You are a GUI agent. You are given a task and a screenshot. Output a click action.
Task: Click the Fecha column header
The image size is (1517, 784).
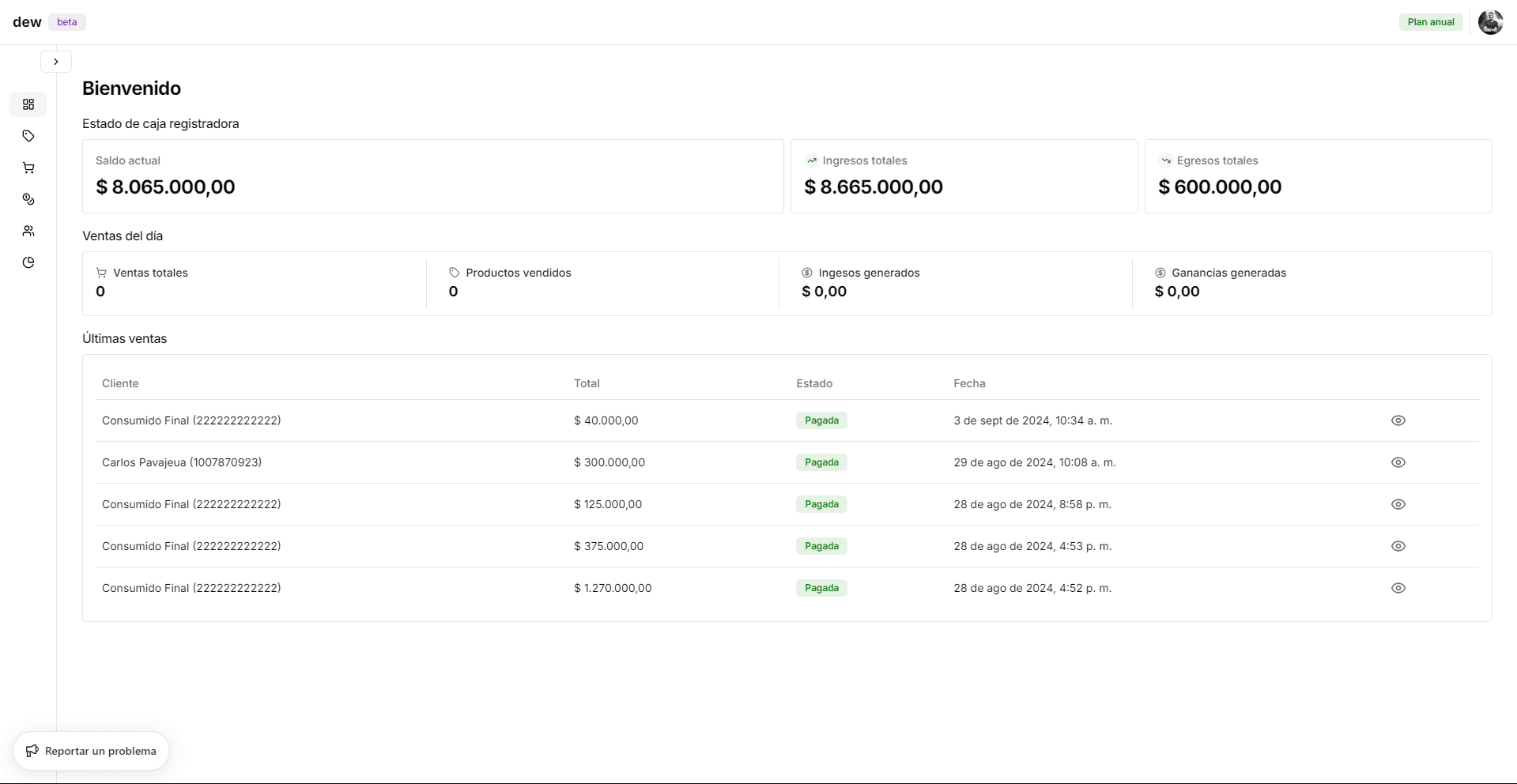969,383
